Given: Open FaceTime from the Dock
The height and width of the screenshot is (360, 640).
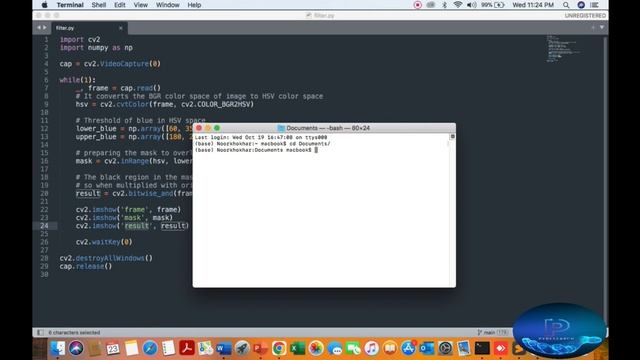Looking at the screenshot, I should [x=353, y=348].
